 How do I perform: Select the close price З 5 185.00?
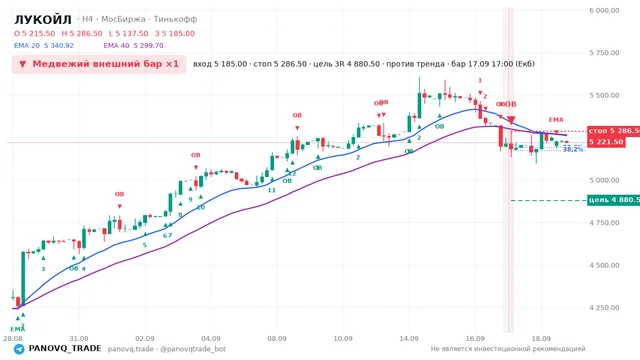[175, 33]
